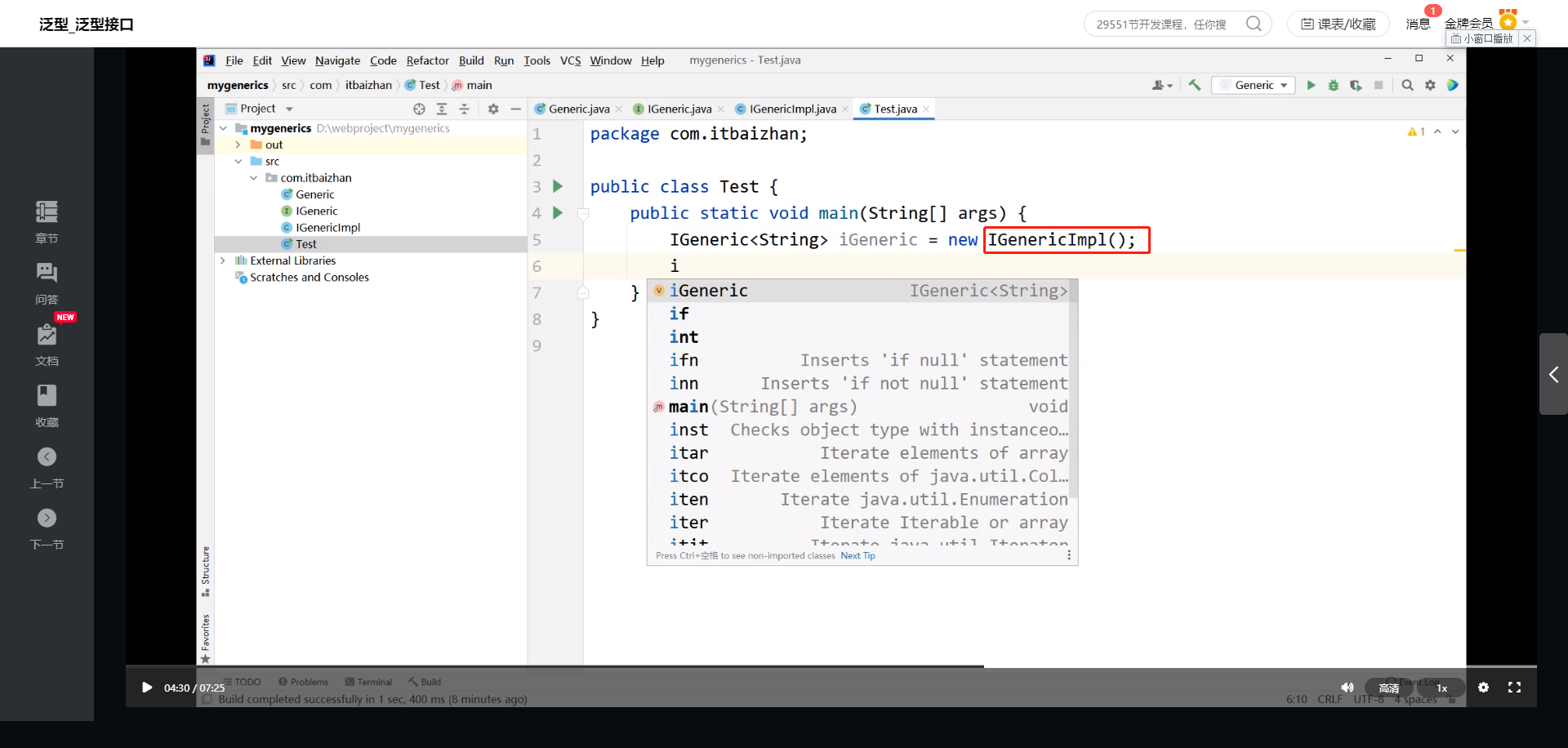The height and width of the screenshot is (748, 1568).
Task: Open the 文档 documents sidebar icon
Action: pos(47,345)
